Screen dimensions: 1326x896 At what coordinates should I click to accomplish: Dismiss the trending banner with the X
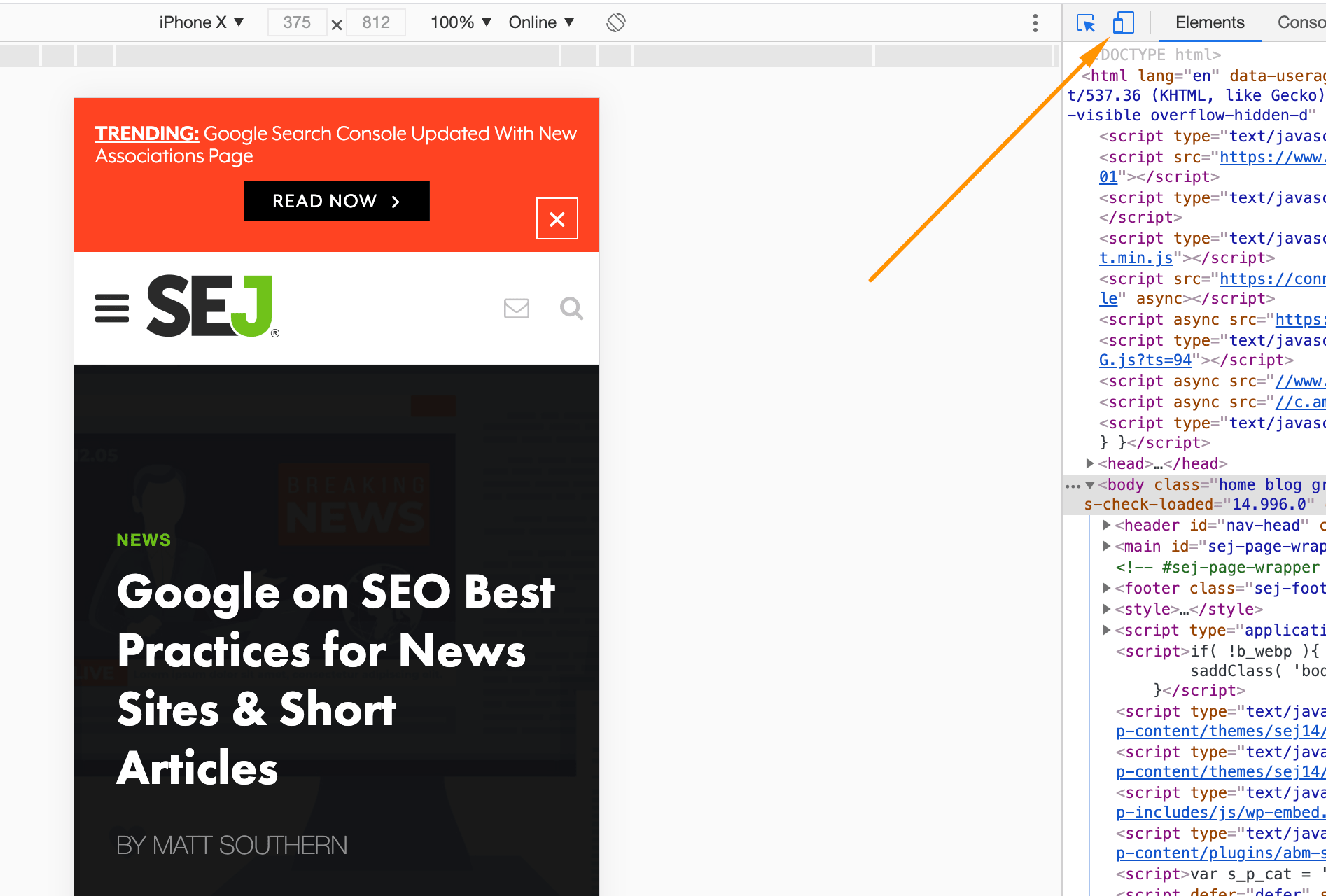(x=557, y=218)
